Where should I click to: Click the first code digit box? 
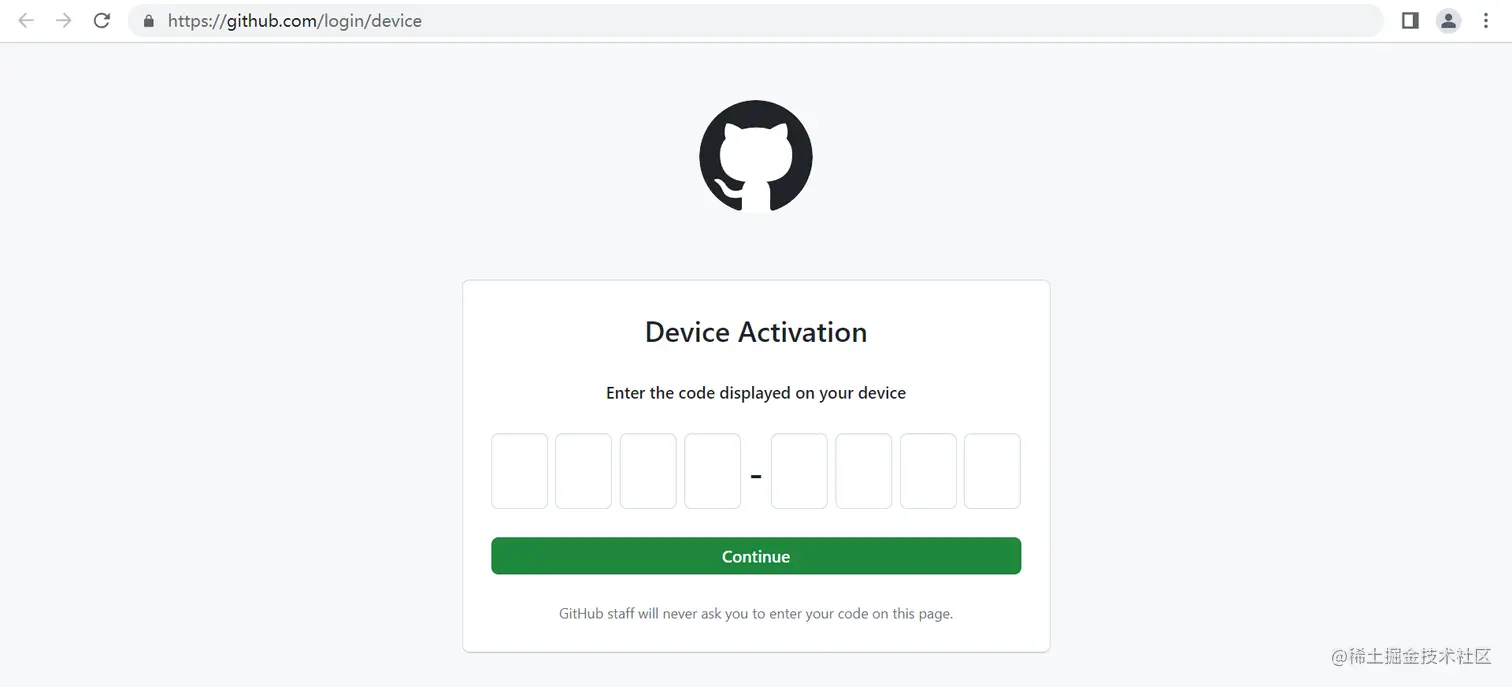click(519, 471)
